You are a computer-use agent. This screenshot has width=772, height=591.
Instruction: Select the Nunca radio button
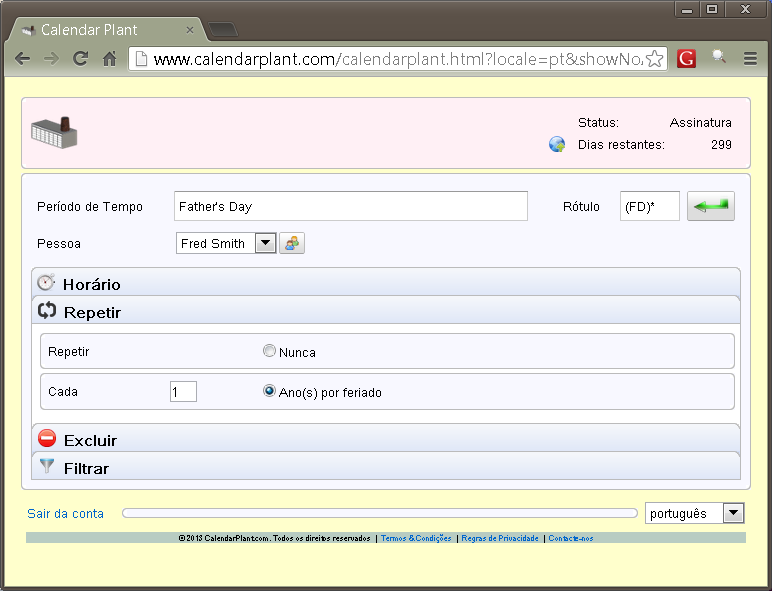(x=269, y=351)
